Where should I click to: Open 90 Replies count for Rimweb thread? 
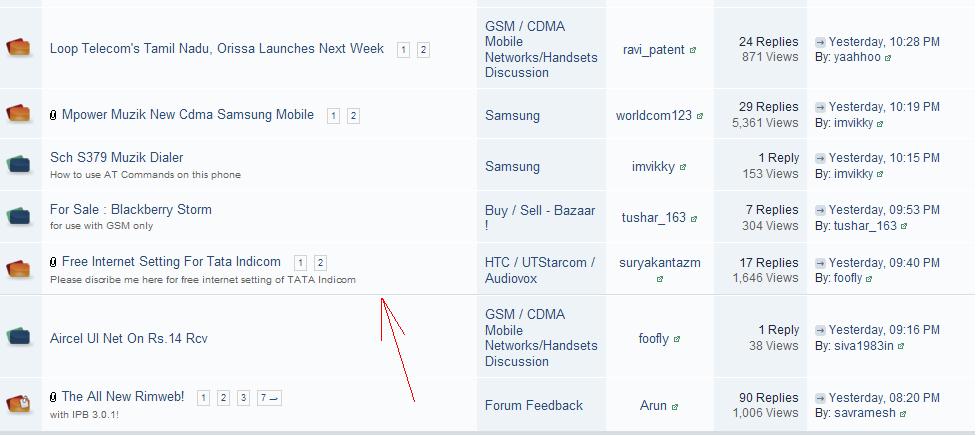click(x=768, y=397)
